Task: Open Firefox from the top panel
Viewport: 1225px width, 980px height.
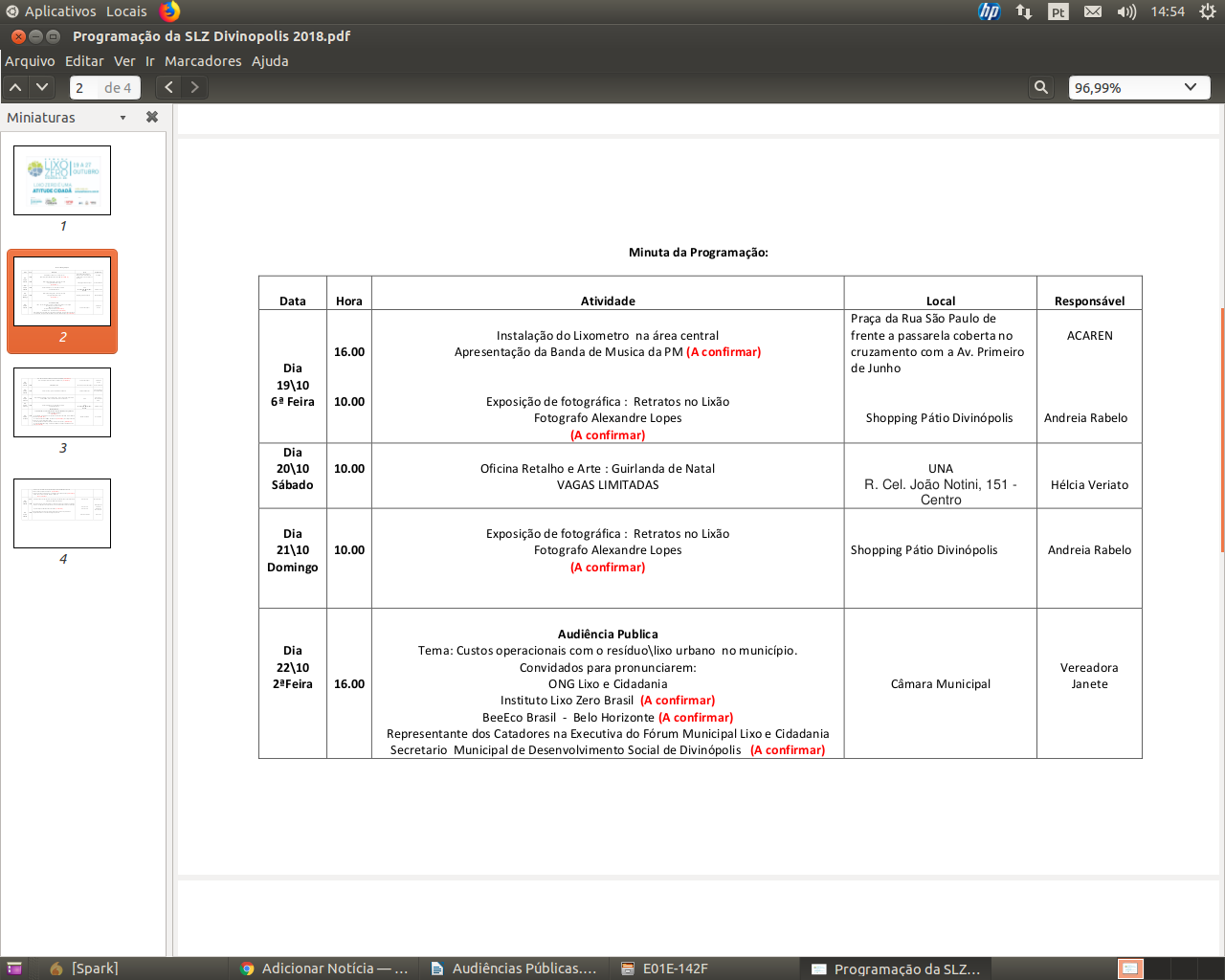Action: (170, 11)
